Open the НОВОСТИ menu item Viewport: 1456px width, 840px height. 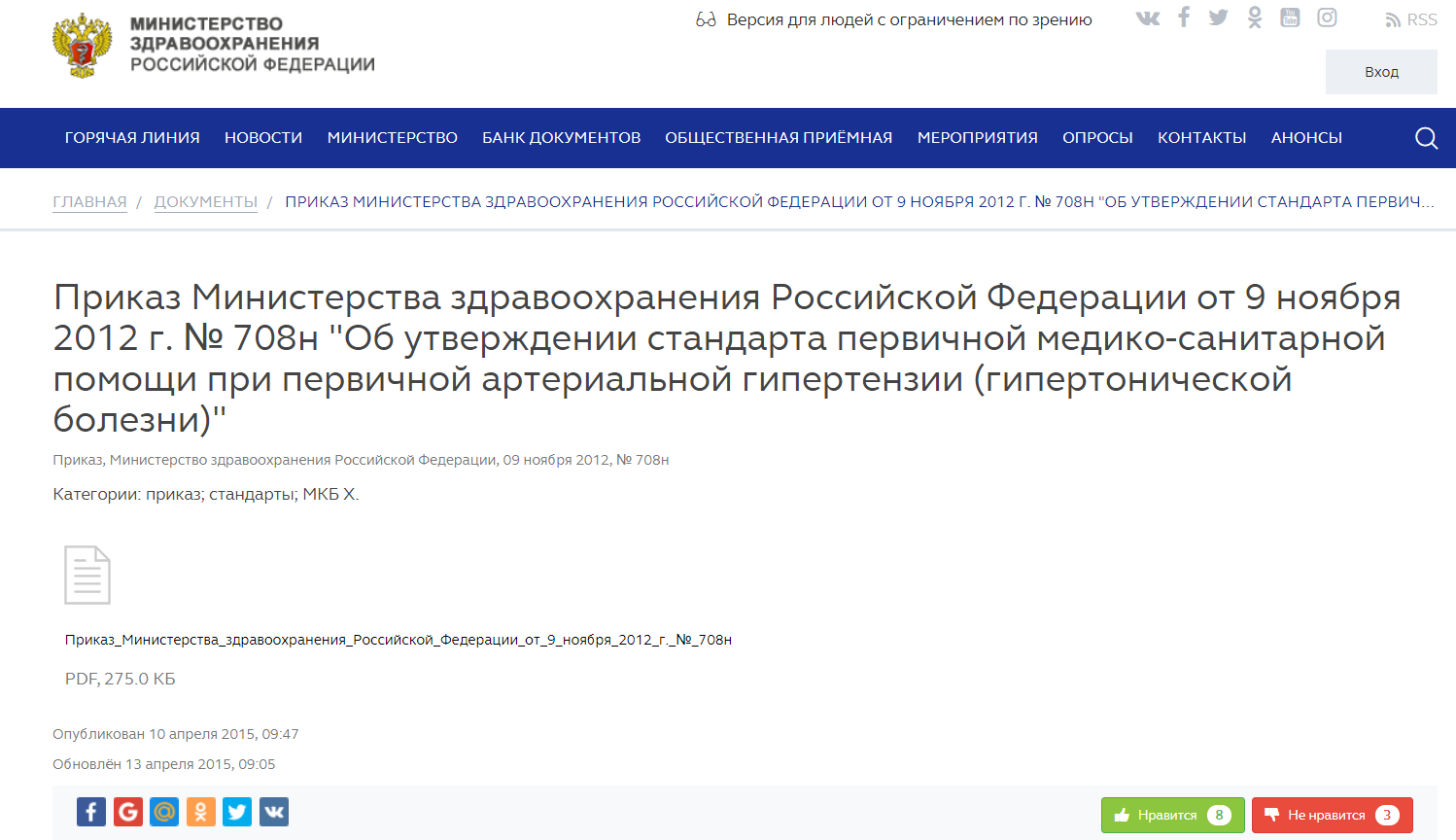[263, 138]
